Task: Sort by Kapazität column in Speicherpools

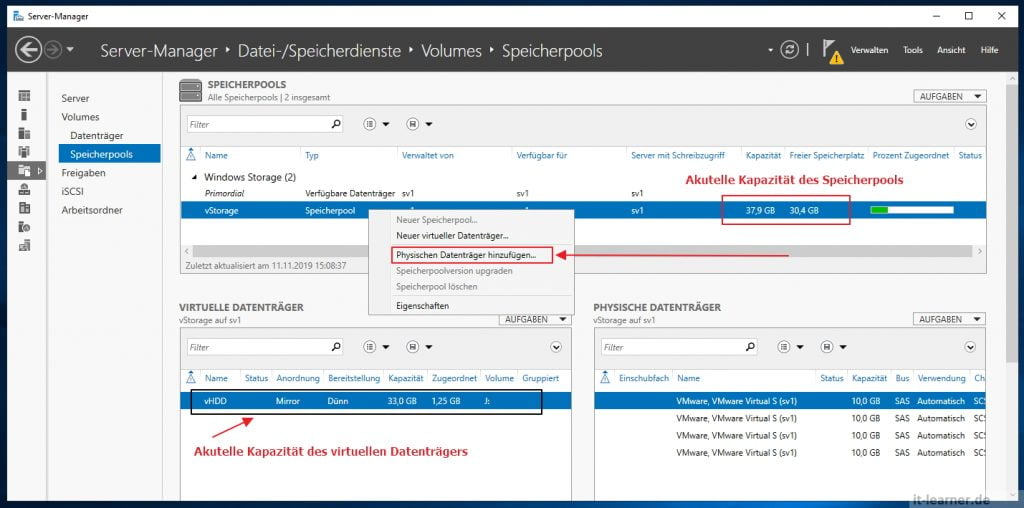Action: pyautogui.click(x=763, y=155)
